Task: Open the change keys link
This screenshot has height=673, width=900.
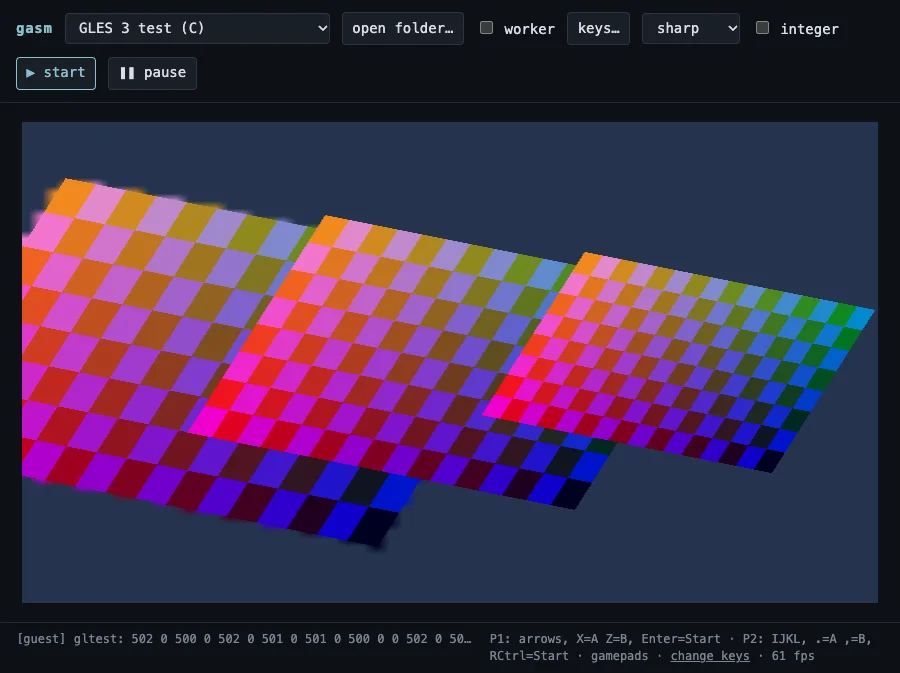Action: pyautogui.click(x=710, y=656)
